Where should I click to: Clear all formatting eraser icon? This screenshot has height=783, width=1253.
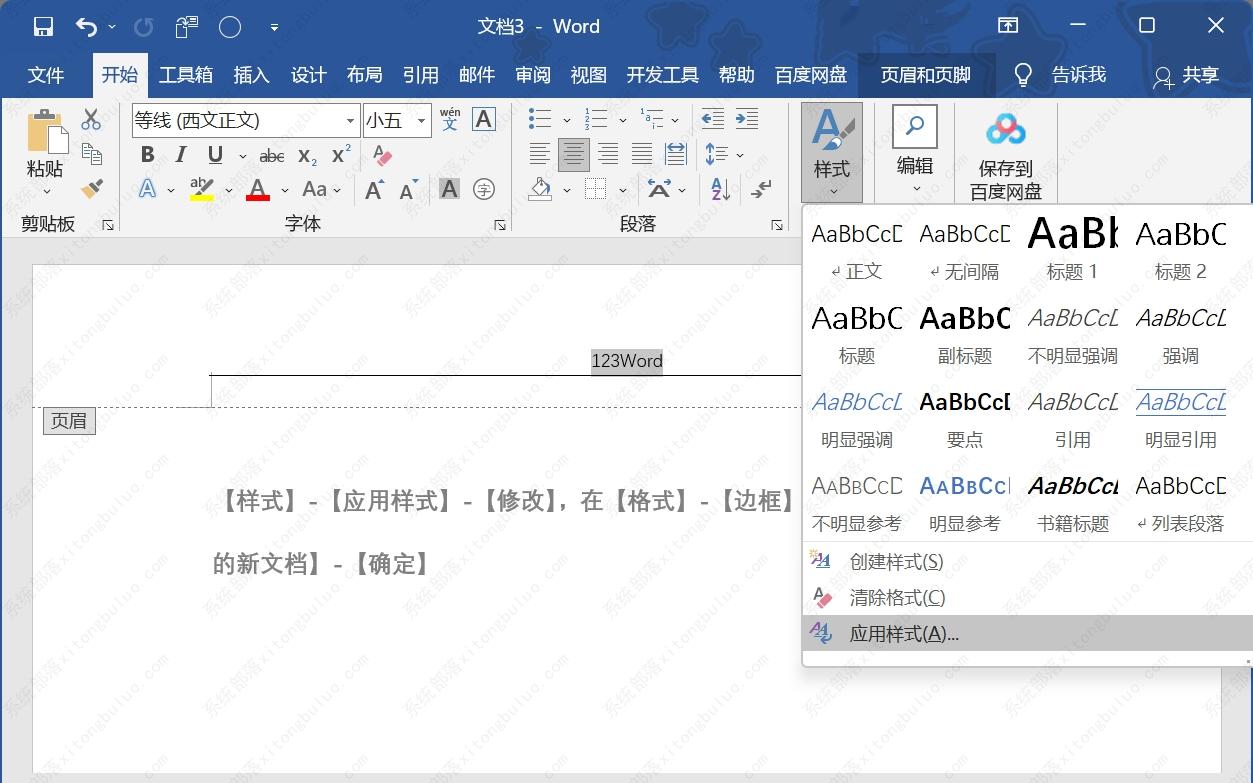(382, 155)
